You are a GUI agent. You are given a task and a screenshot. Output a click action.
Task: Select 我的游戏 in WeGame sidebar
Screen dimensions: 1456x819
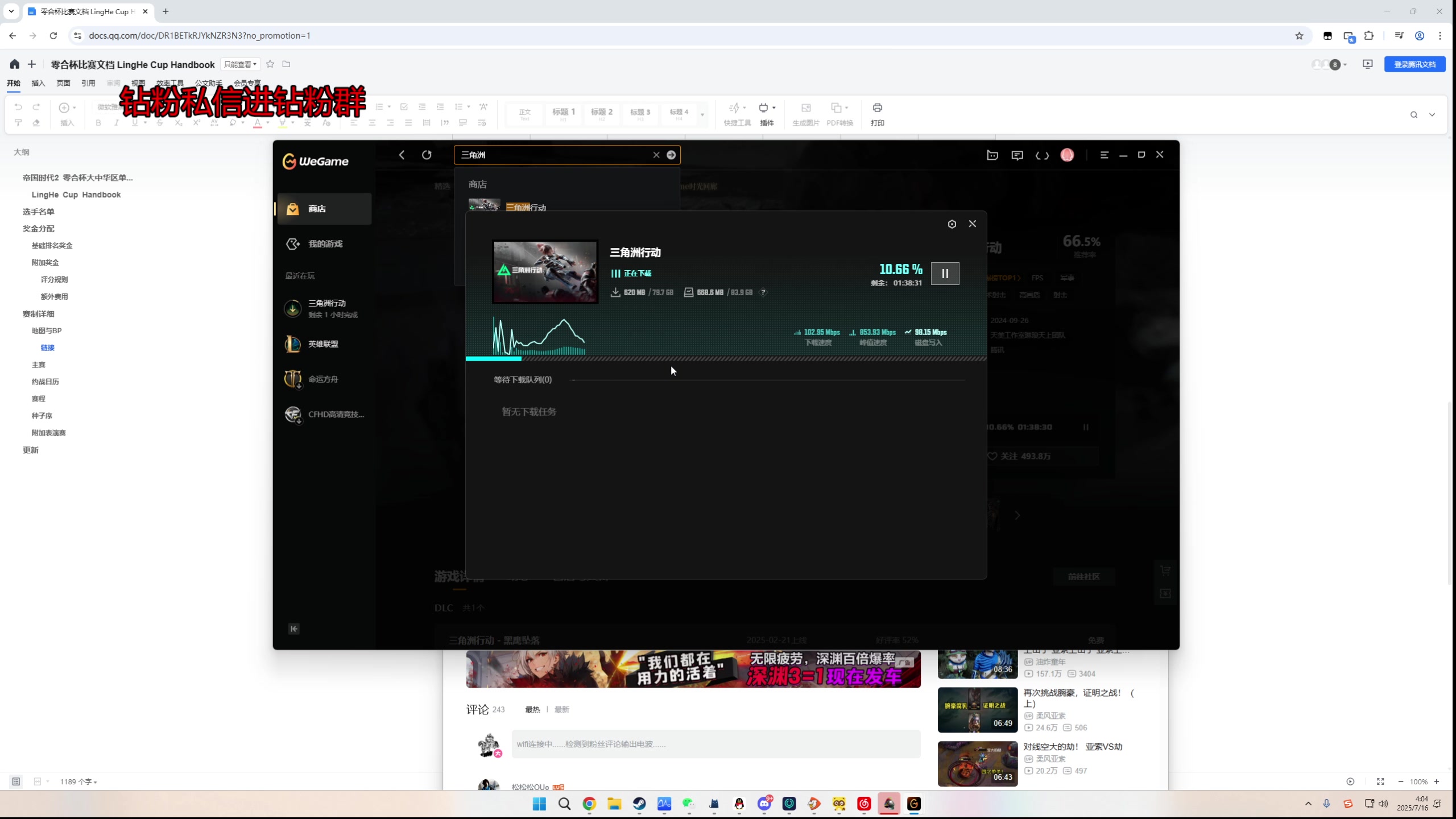point(324,244)
